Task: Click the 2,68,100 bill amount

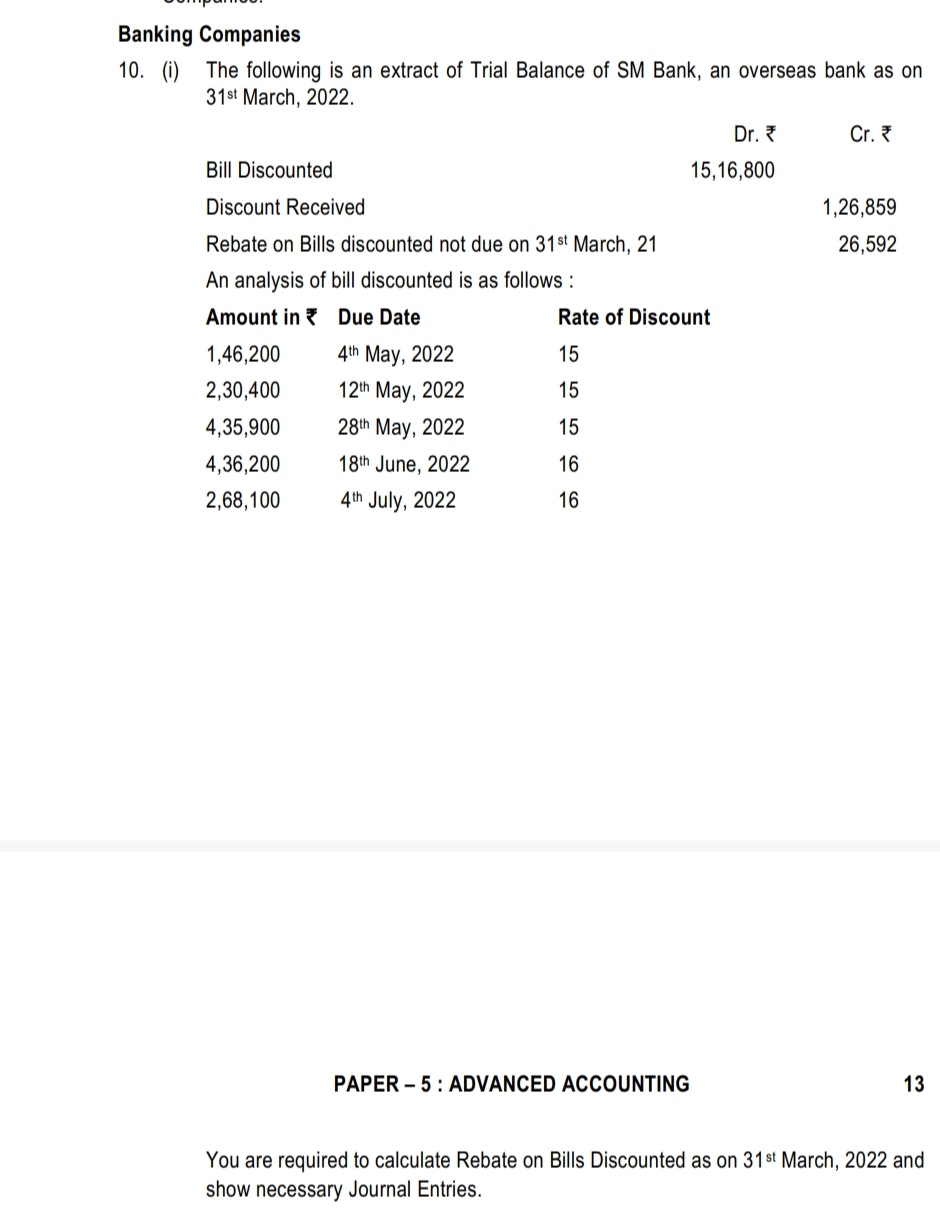Action: 243,500
